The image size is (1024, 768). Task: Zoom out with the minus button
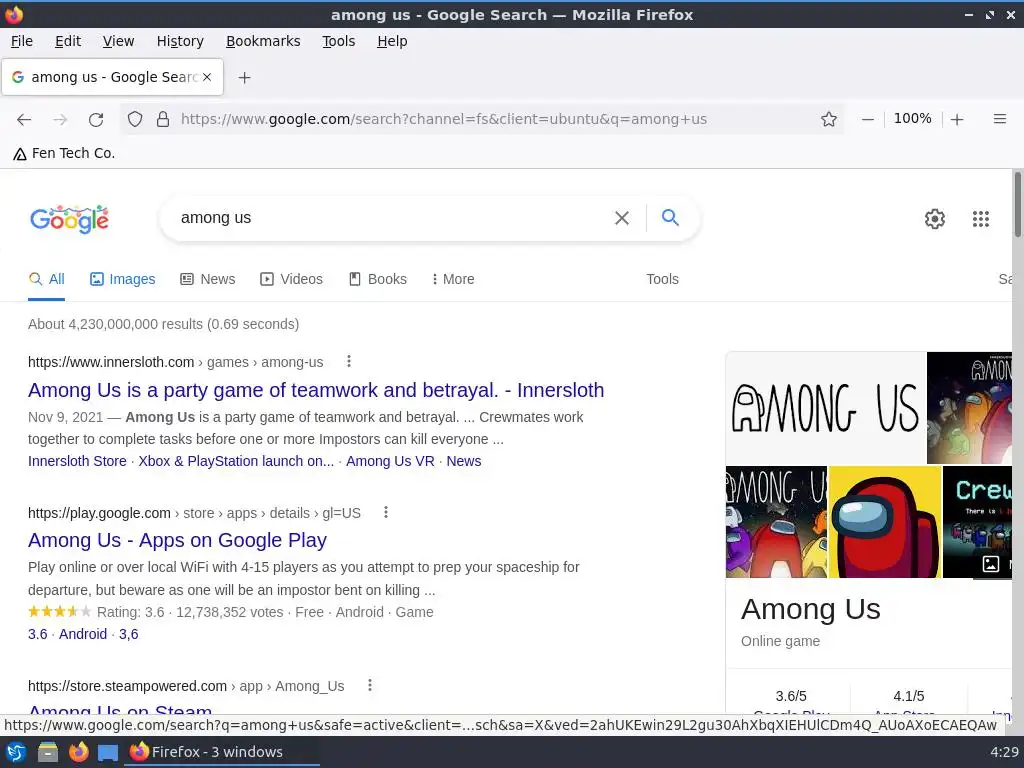click(x=867, y=119)
